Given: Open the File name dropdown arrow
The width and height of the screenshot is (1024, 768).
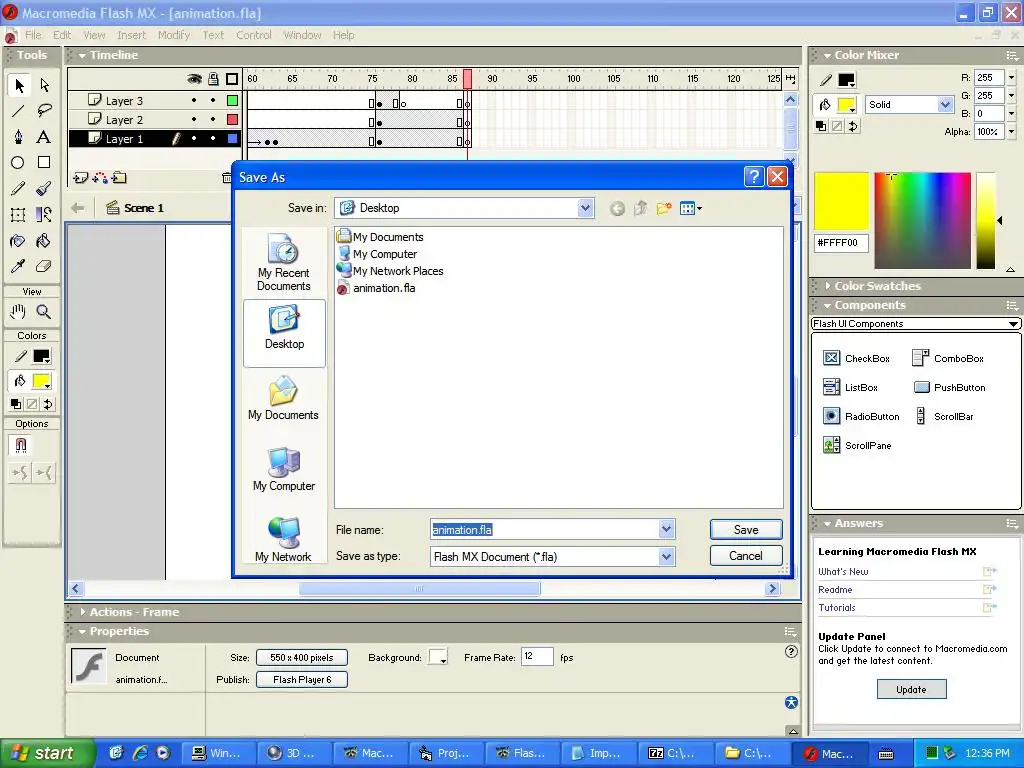Looking at the screenshot, I should pyautogui.click(x=666, y=530).
